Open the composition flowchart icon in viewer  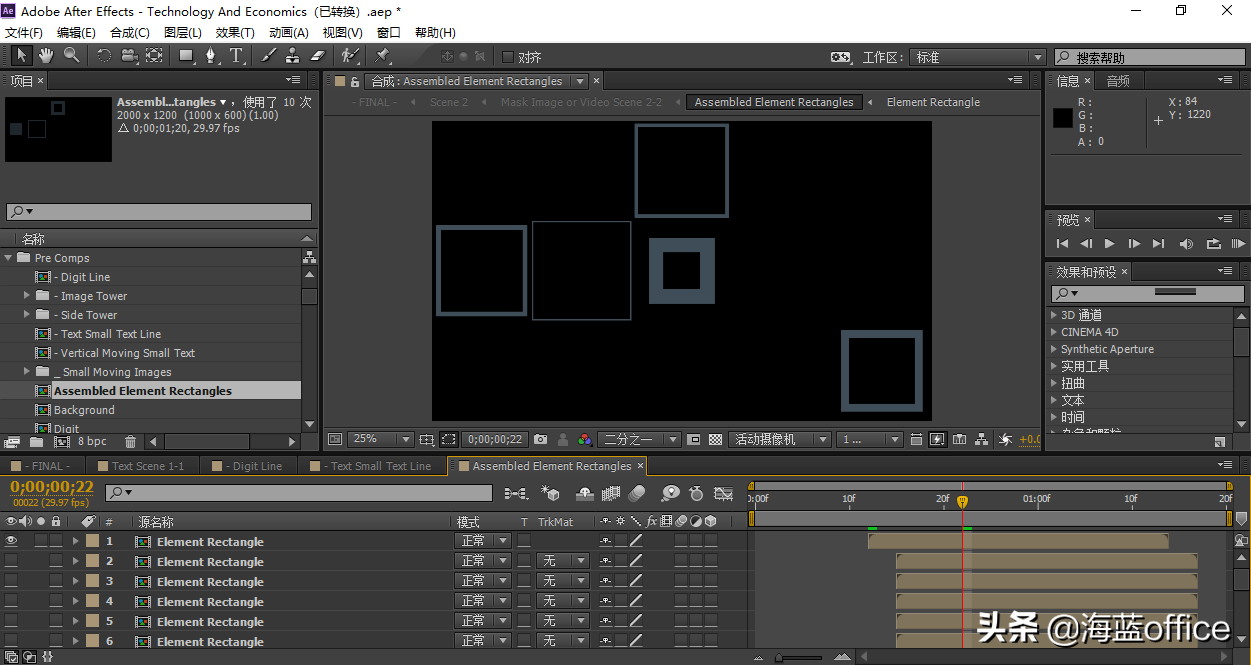point(982,439)
